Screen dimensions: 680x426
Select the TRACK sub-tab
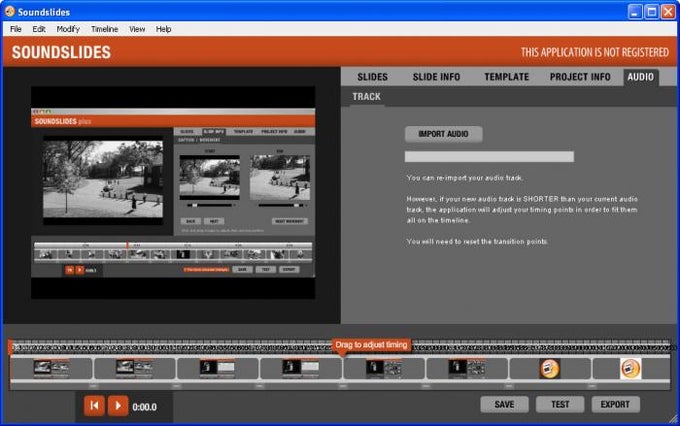366,97
